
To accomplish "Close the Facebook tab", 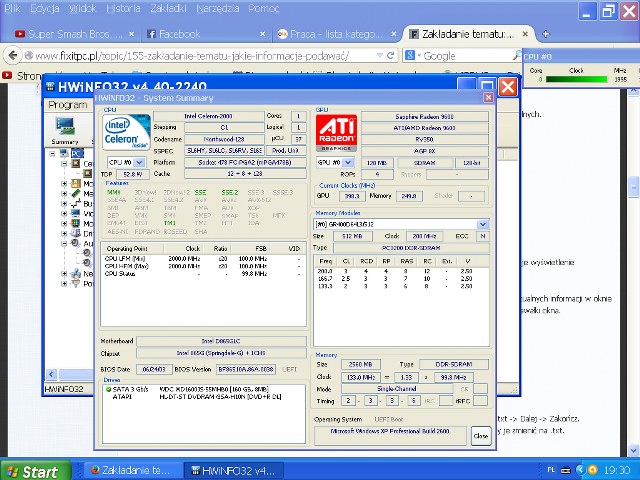I will (x=262, y=34).
